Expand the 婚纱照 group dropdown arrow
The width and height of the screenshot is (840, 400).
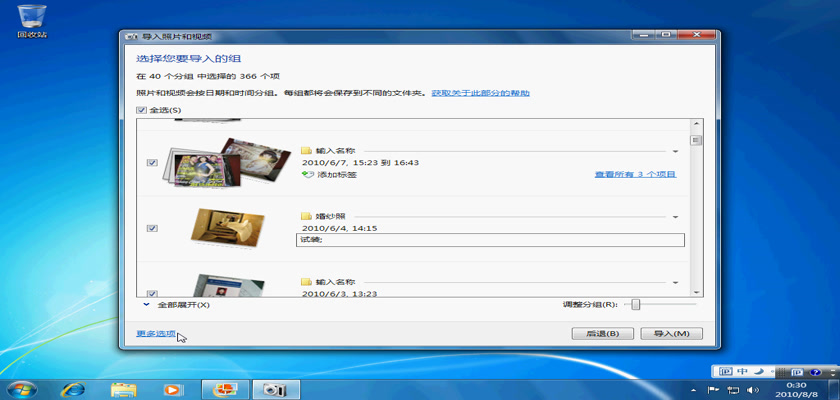(676, 217)
